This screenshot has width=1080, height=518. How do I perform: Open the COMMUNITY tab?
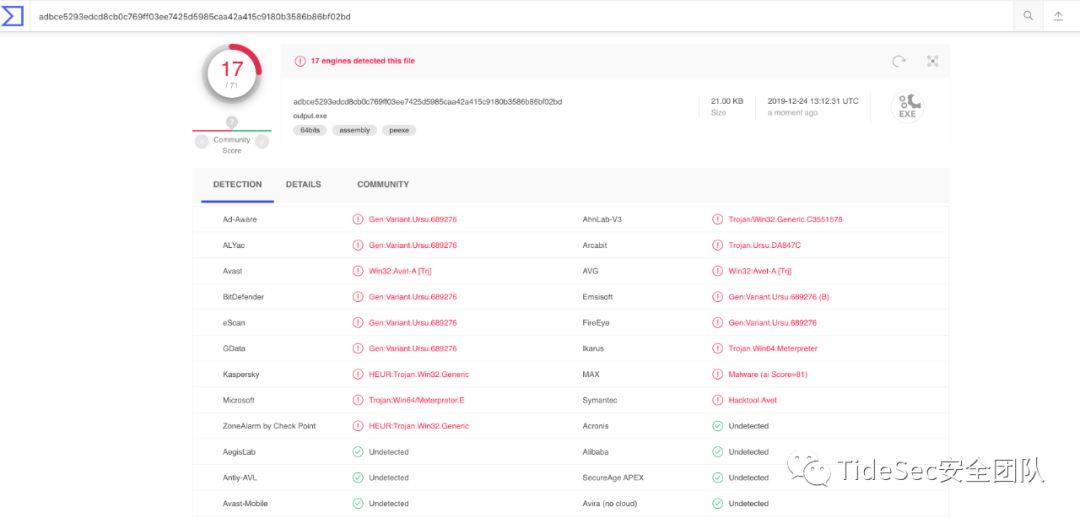(x=383, y=185)
